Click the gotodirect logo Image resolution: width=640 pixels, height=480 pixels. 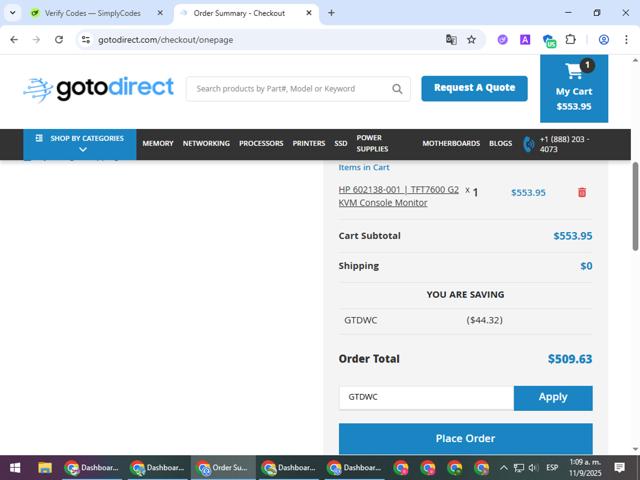click(99, 89)
